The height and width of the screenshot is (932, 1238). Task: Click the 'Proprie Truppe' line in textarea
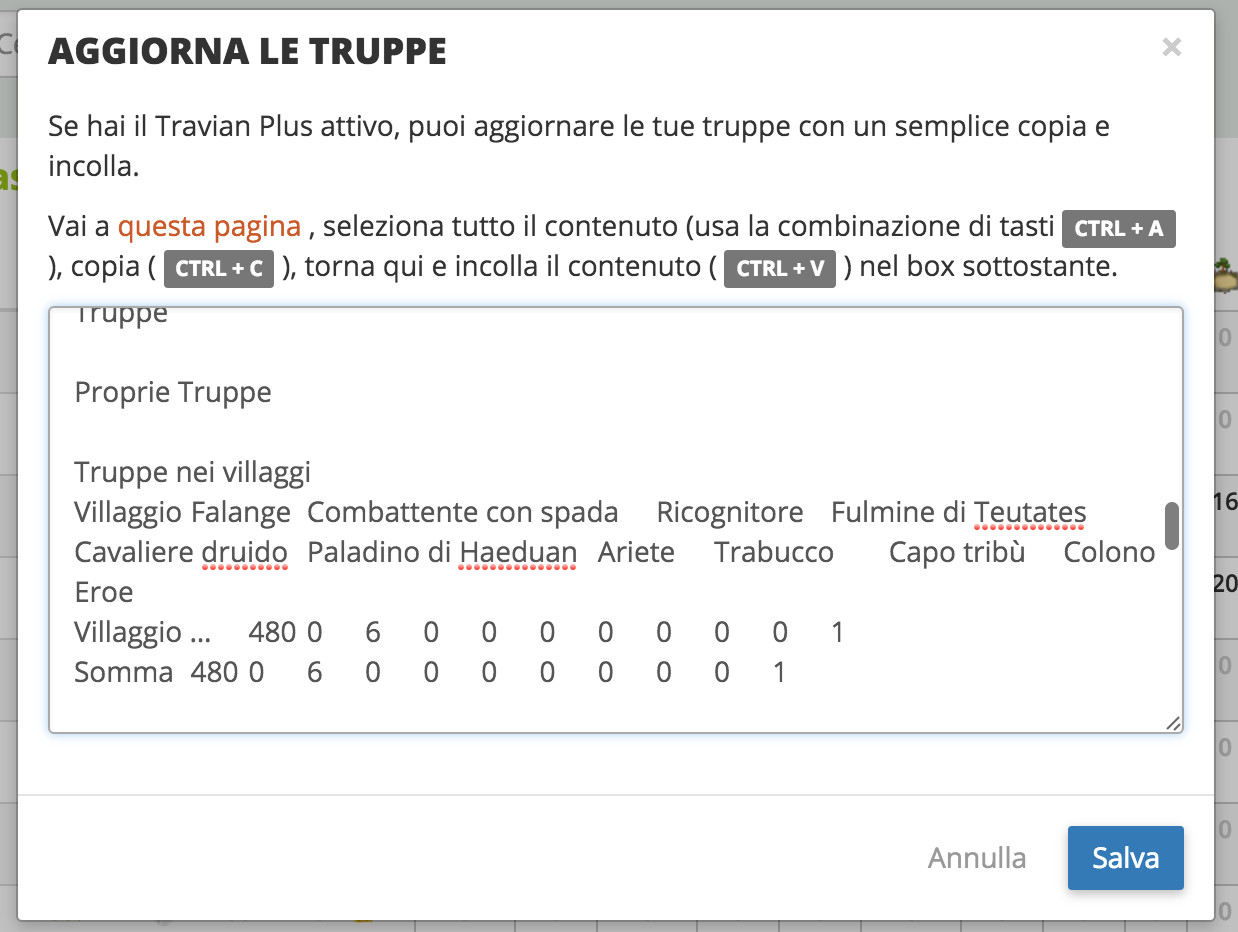pyautogui.click(x=173, y=392)
